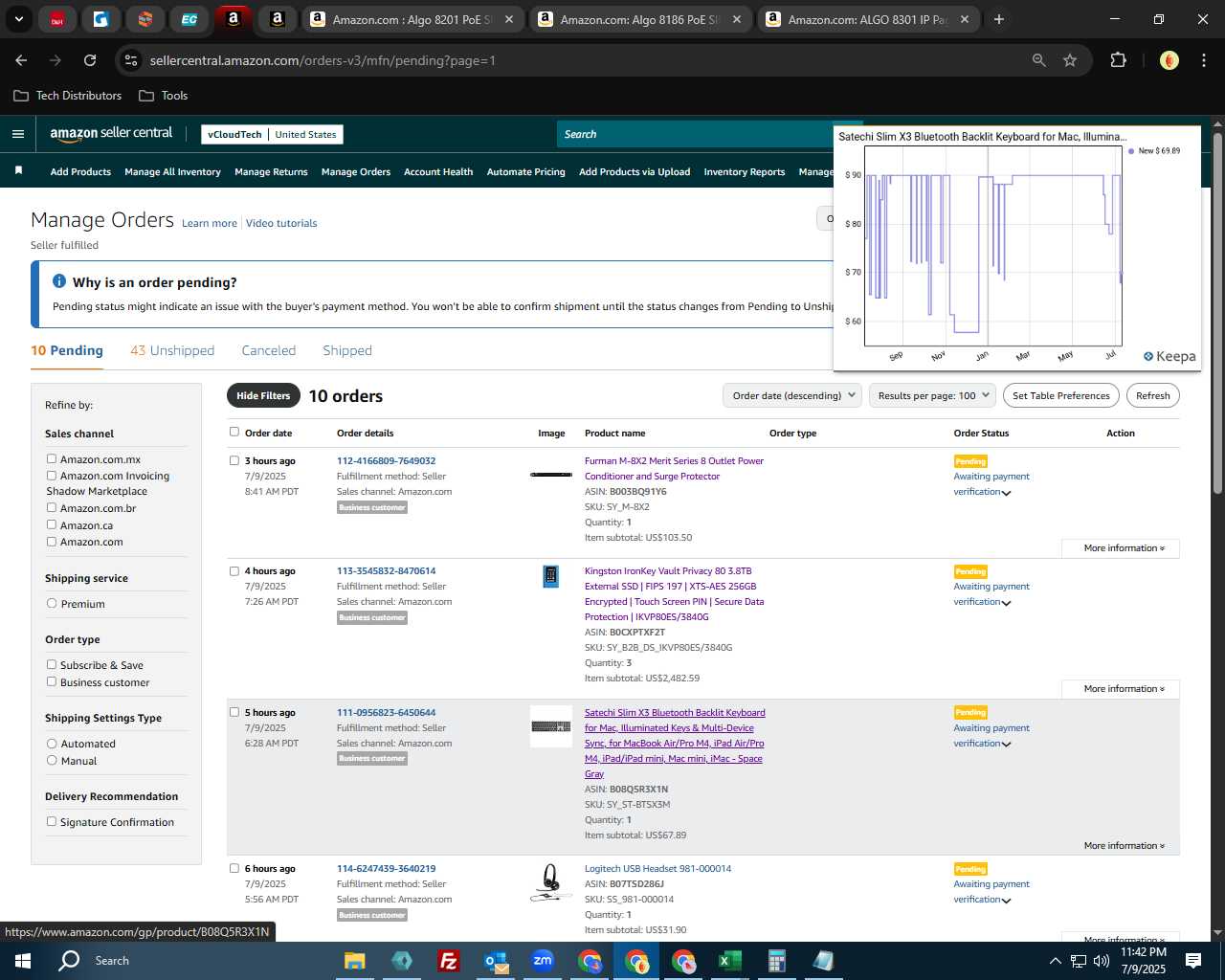Image resolution: width=1225 pixels, height=980 pixels.
Task: Expand More information for order 111-0956823-6450644
Action: [1124, 846]
